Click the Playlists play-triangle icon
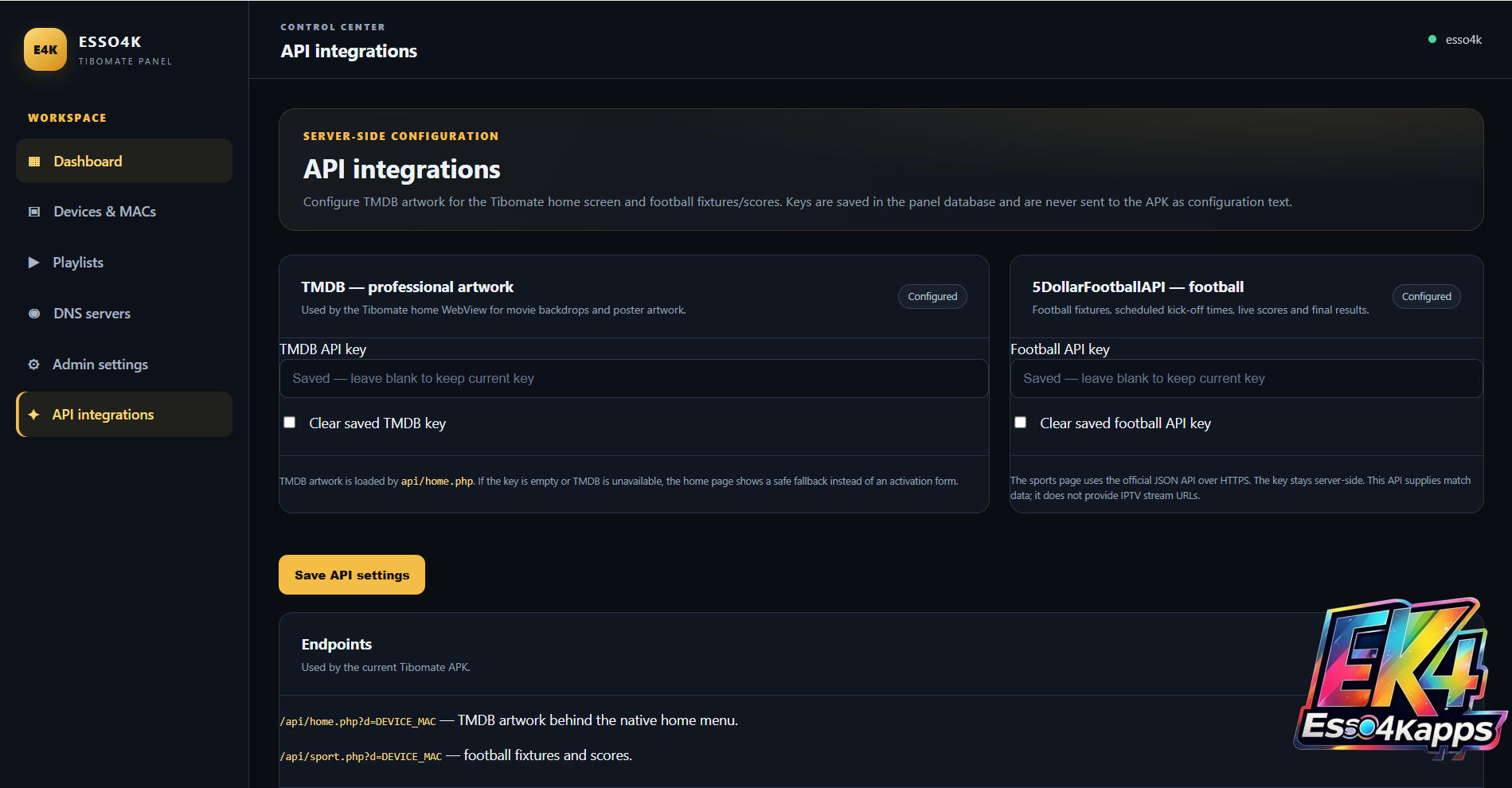Image resolution: width=1512 pixels, height=788 pixels. tap(33, 263)
